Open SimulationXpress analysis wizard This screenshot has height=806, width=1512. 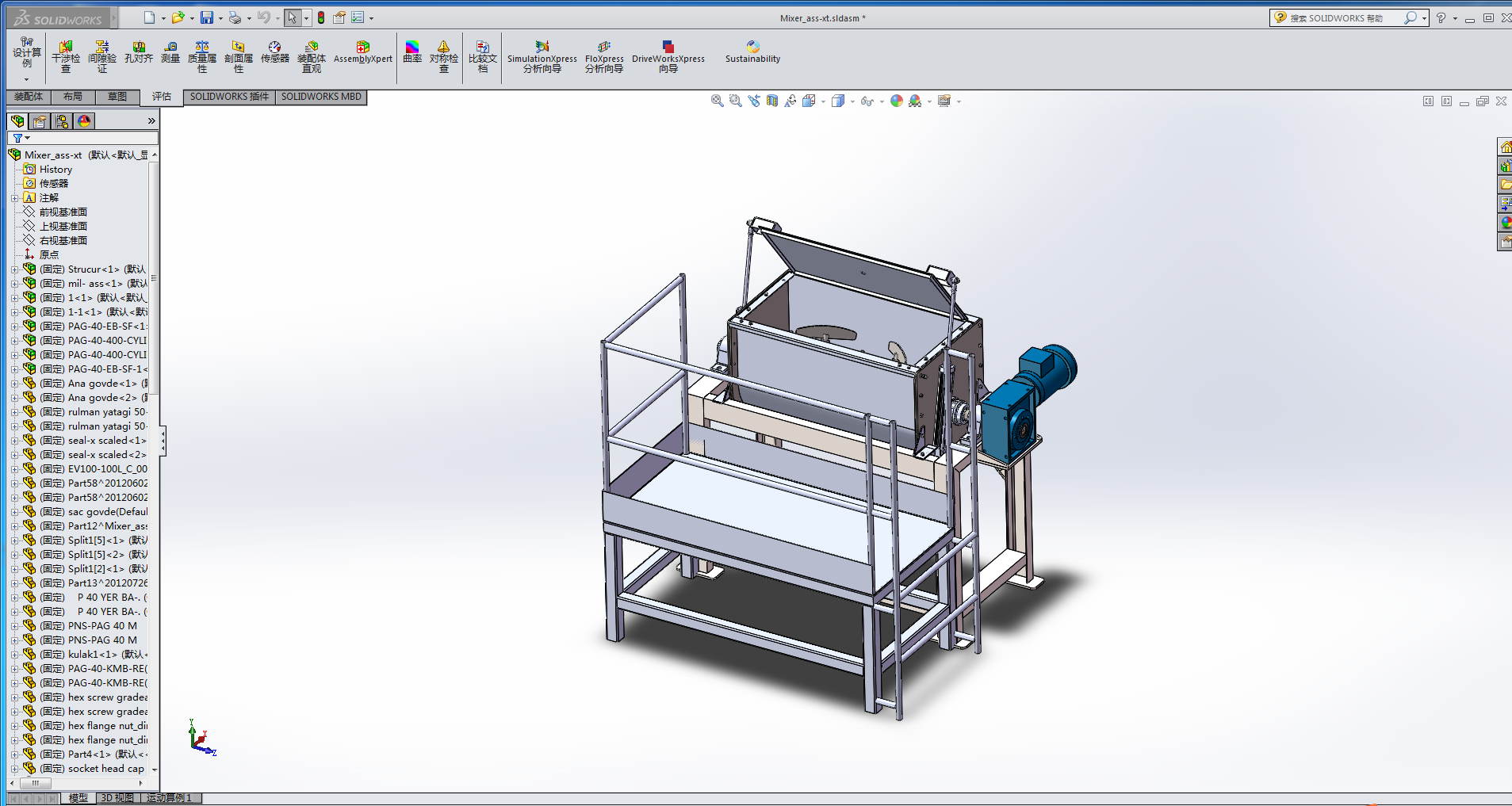[x=542, y=56]
